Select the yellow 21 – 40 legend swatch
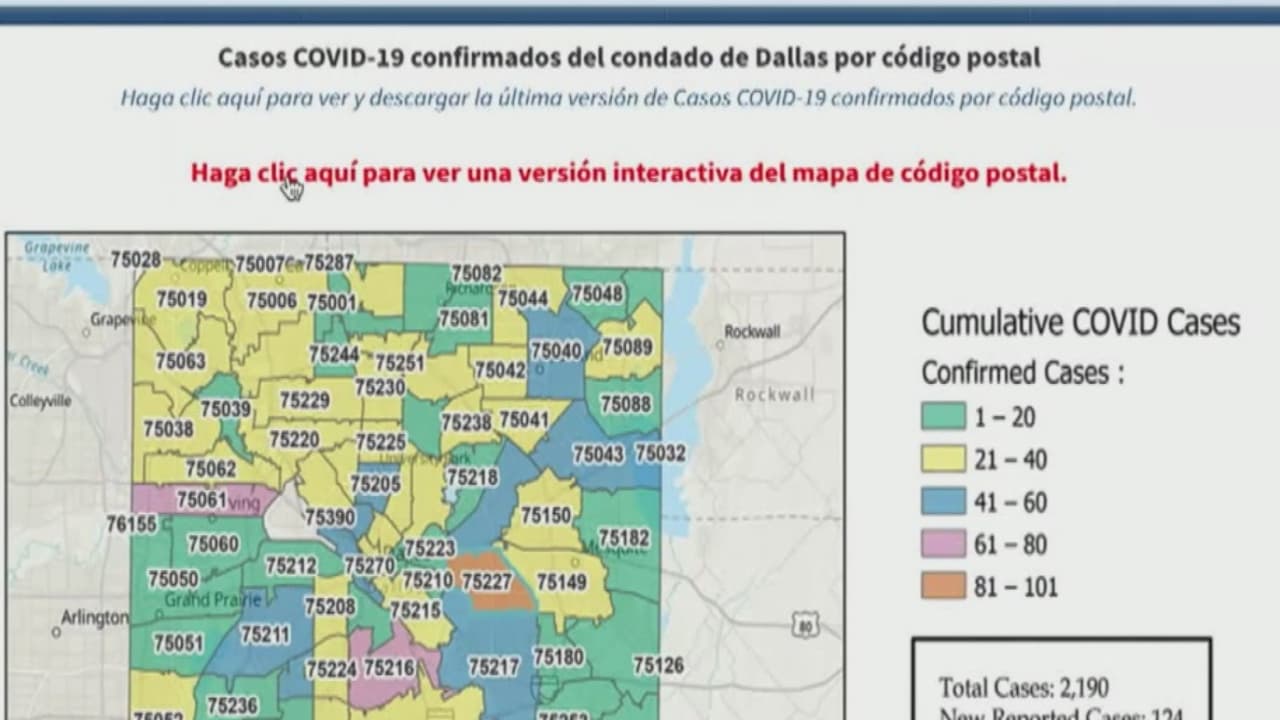This screenshot has width=1280, height=720. [943, 460]
